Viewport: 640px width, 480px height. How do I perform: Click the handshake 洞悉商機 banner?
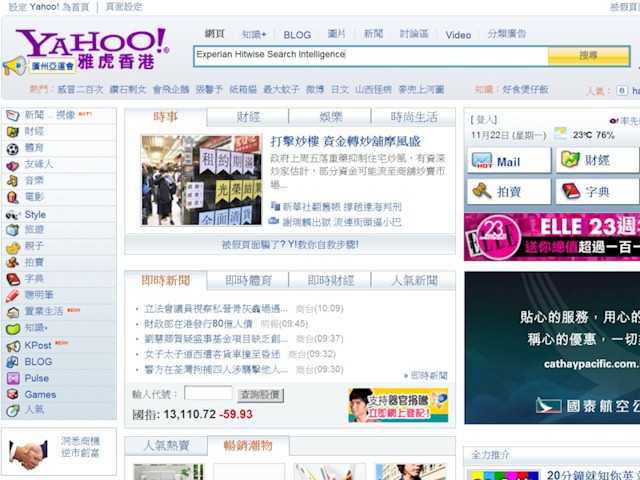[59, 452]
